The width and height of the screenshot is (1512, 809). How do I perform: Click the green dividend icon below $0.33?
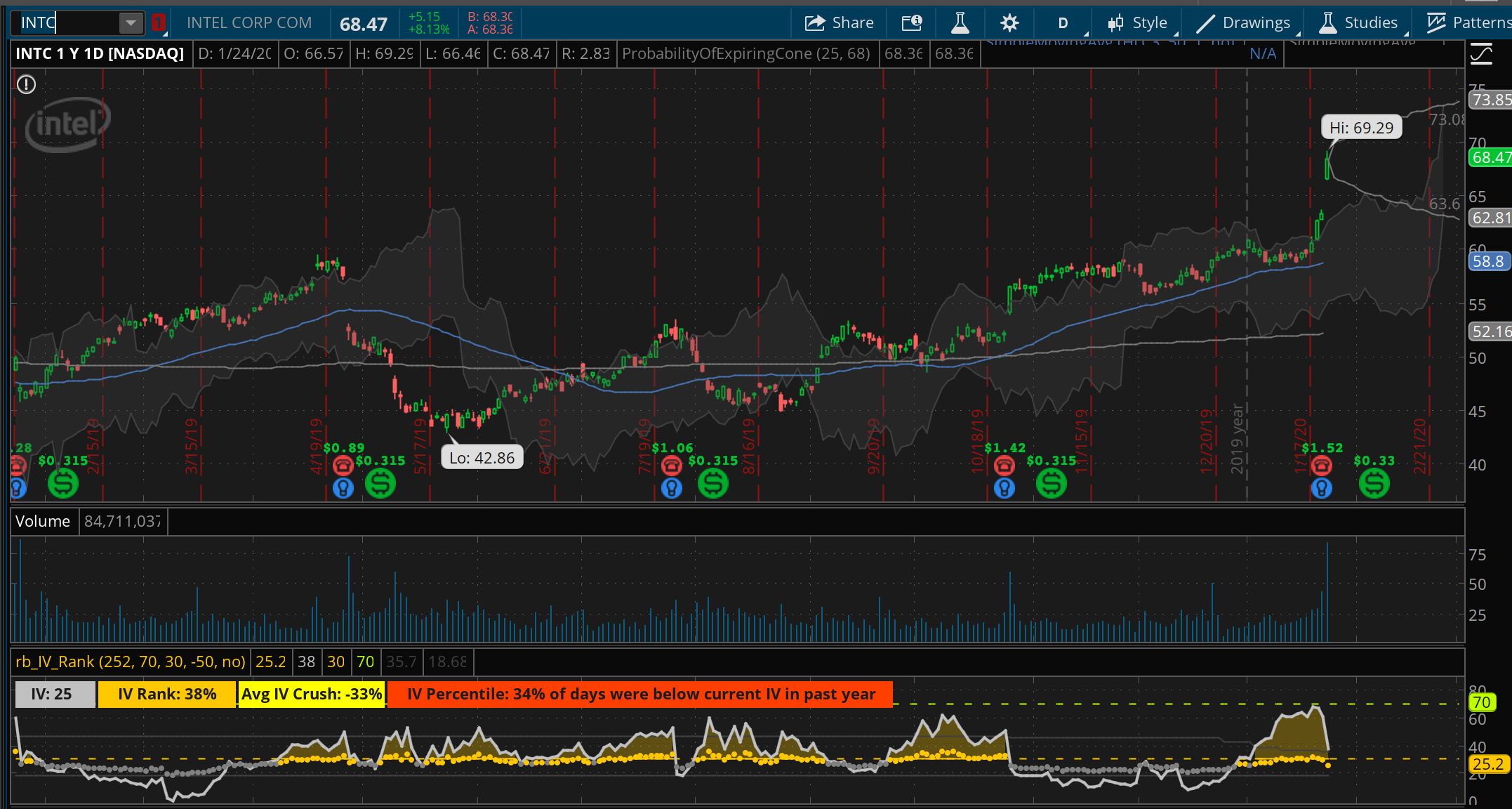click(x=1374, y=483)
